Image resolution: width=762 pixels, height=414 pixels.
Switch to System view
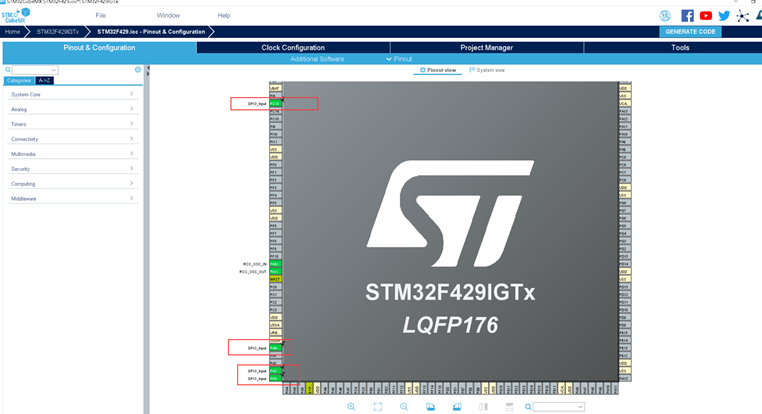coord(487,70)
